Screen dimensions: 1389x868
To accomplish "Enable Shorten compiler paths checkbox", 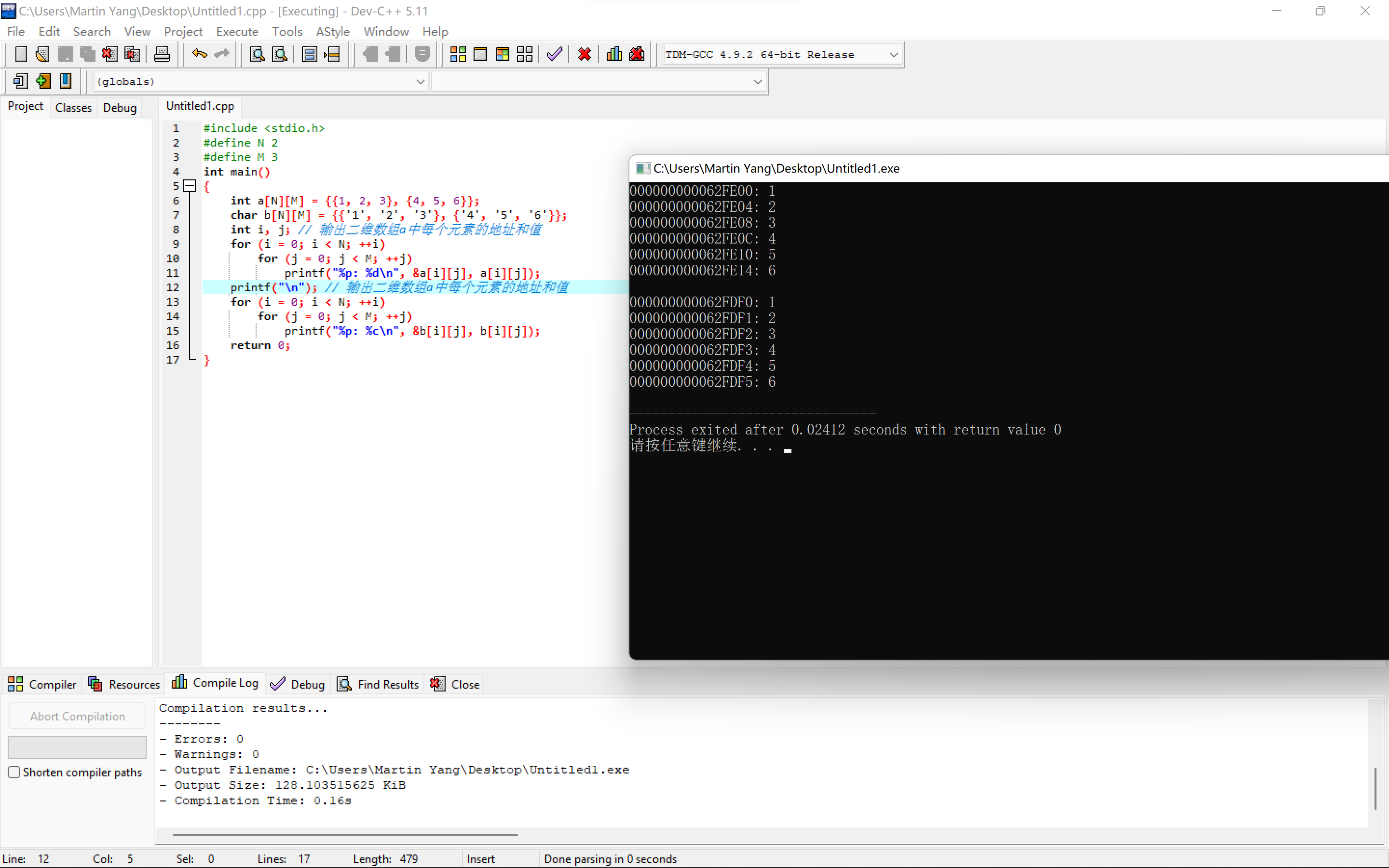I will point(14,772).
